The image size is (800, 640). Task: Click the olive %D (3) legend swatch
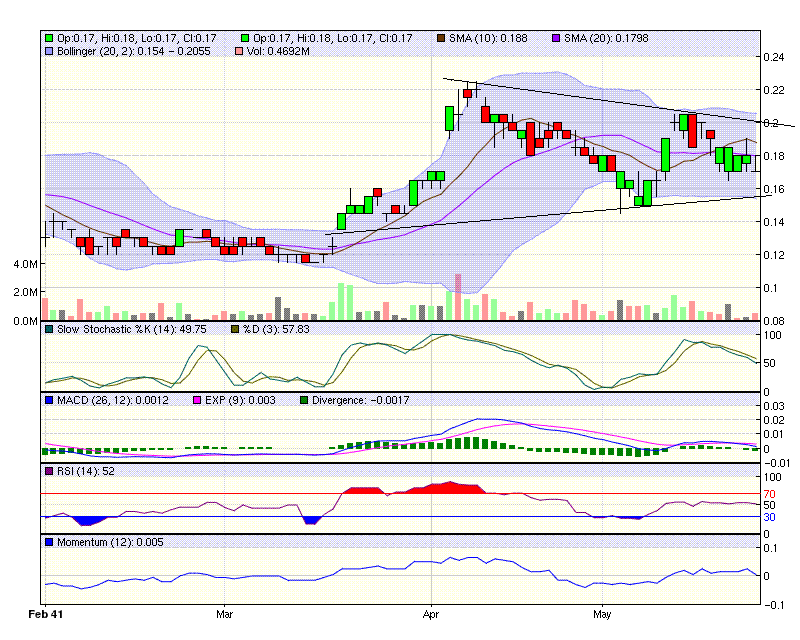(237, 329)
